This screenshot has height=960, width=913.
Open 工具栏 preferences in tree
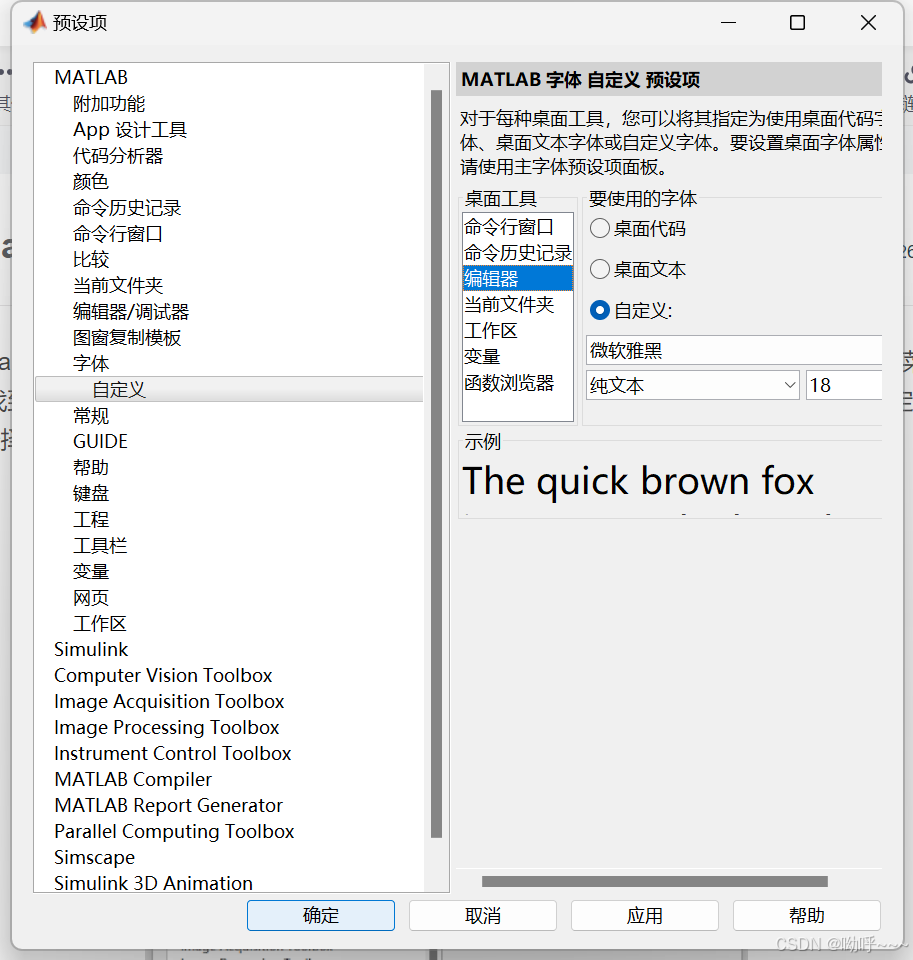tap(100, 546)
